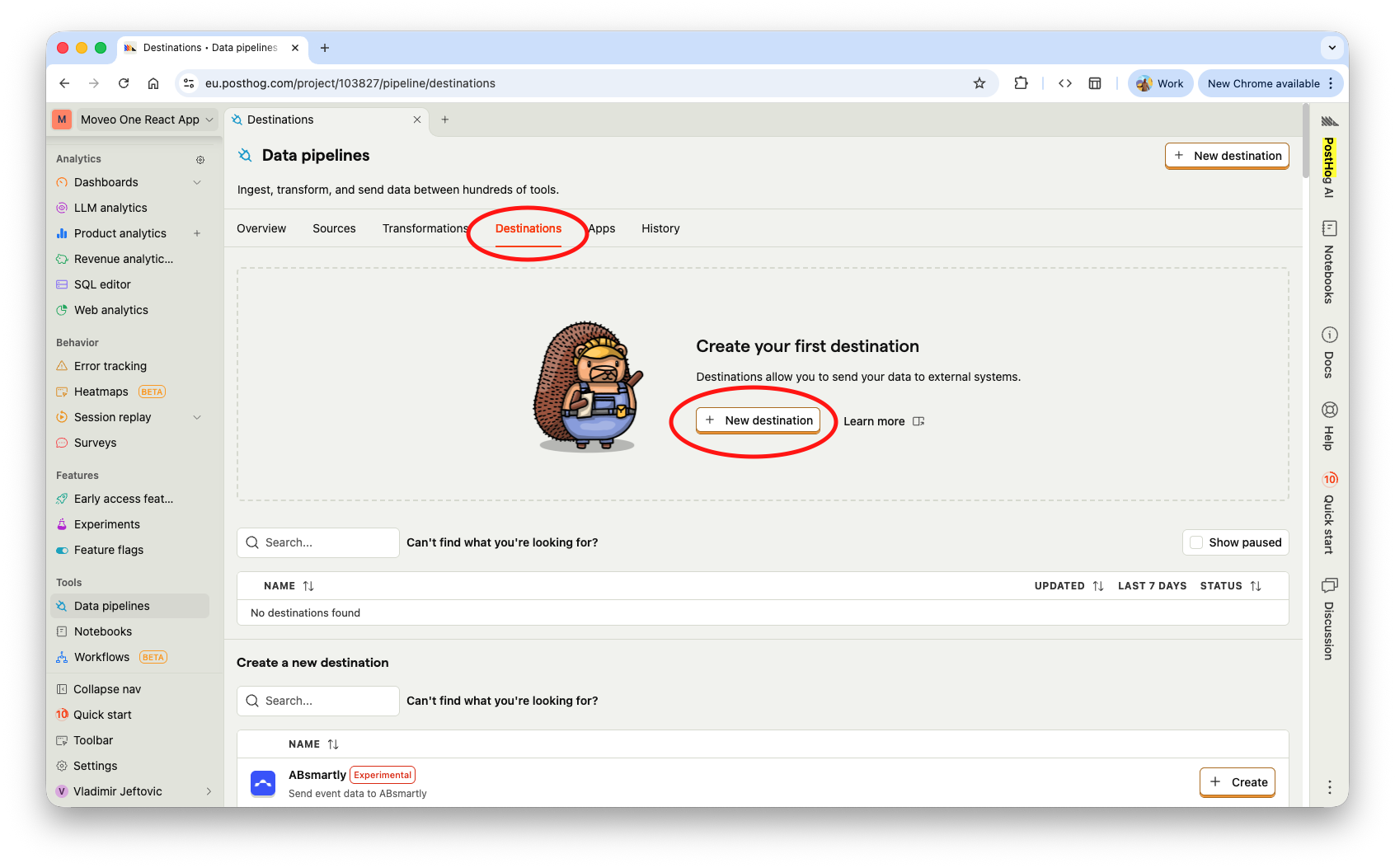The image size is (1395, 868).
Task: Select the Destinations pipeline tab
Action: pos(528,228)
